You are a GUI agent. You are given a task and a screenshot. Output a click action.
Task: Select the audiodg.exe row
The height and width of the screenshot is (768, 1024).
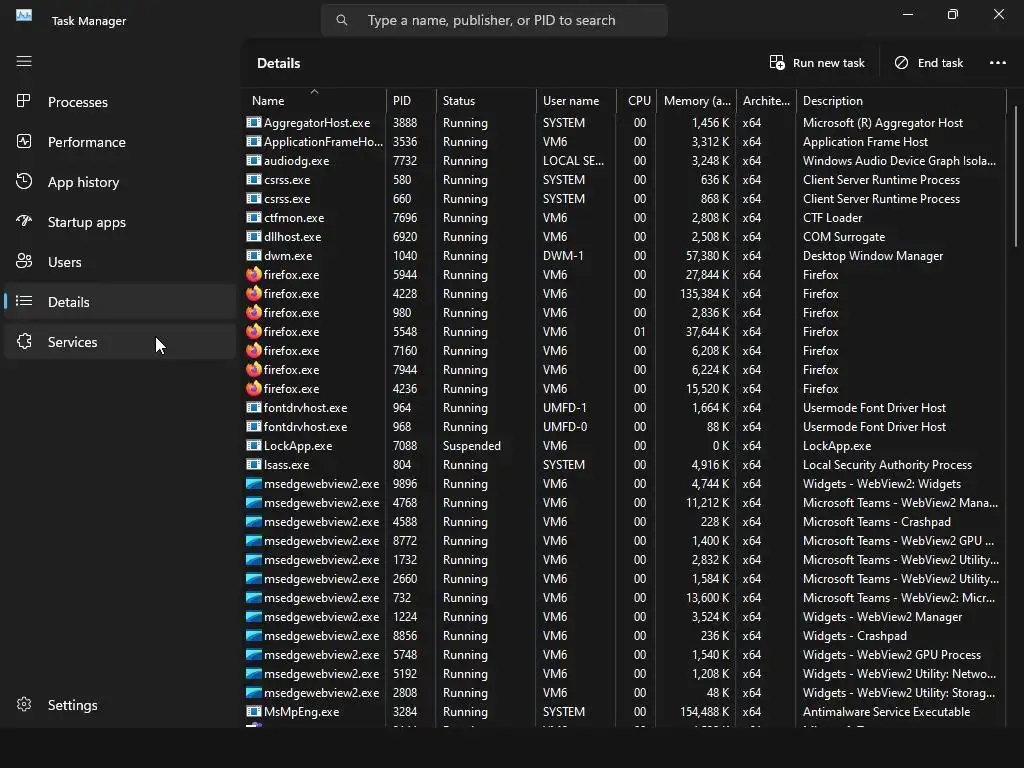pyautogui.click(x=624, y=161)
